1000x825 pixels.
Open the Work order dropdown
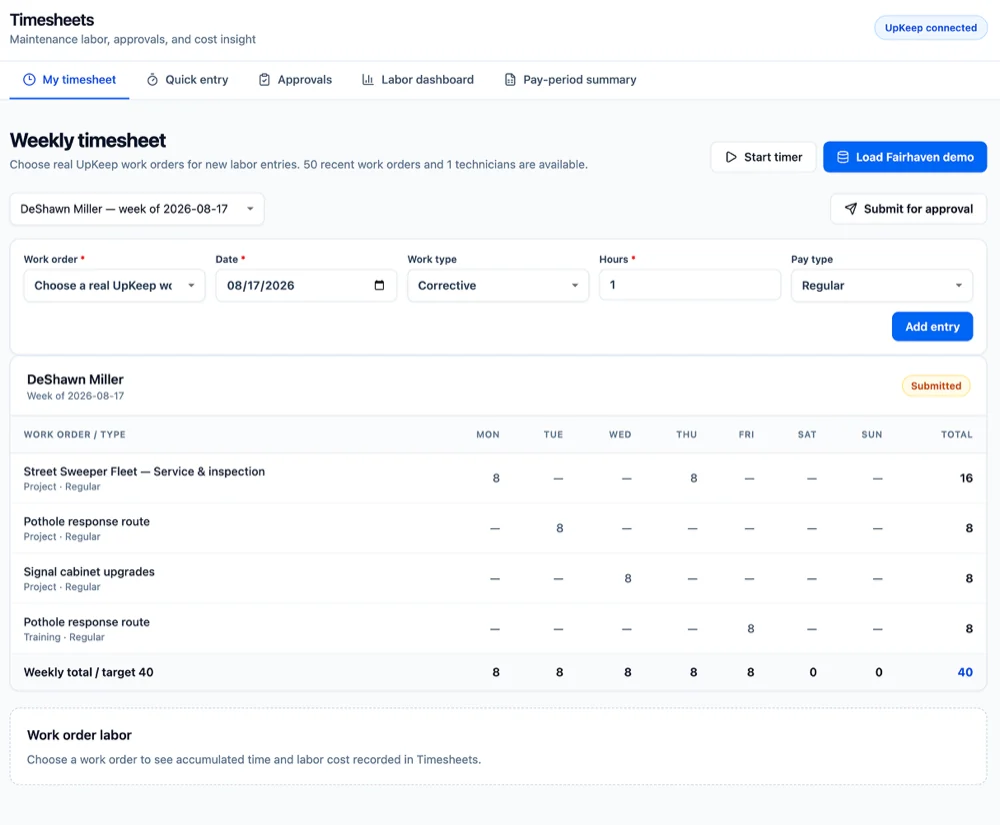[x=115, y=286]
